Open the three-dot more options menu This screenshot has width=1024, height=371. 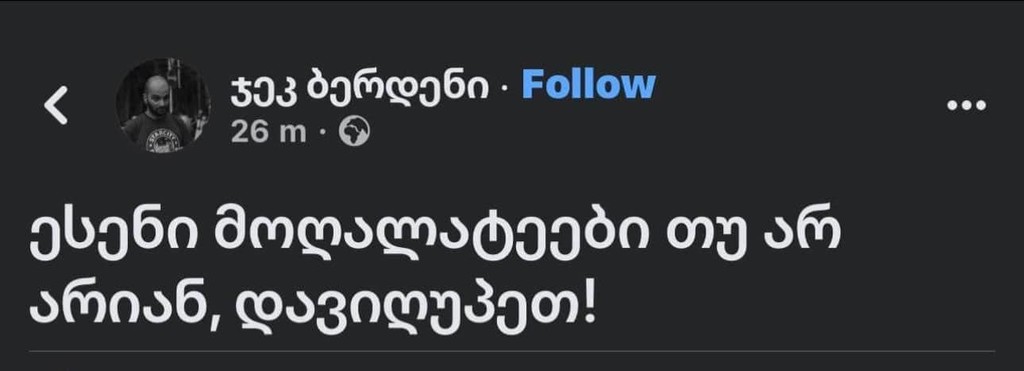(967, 105)
